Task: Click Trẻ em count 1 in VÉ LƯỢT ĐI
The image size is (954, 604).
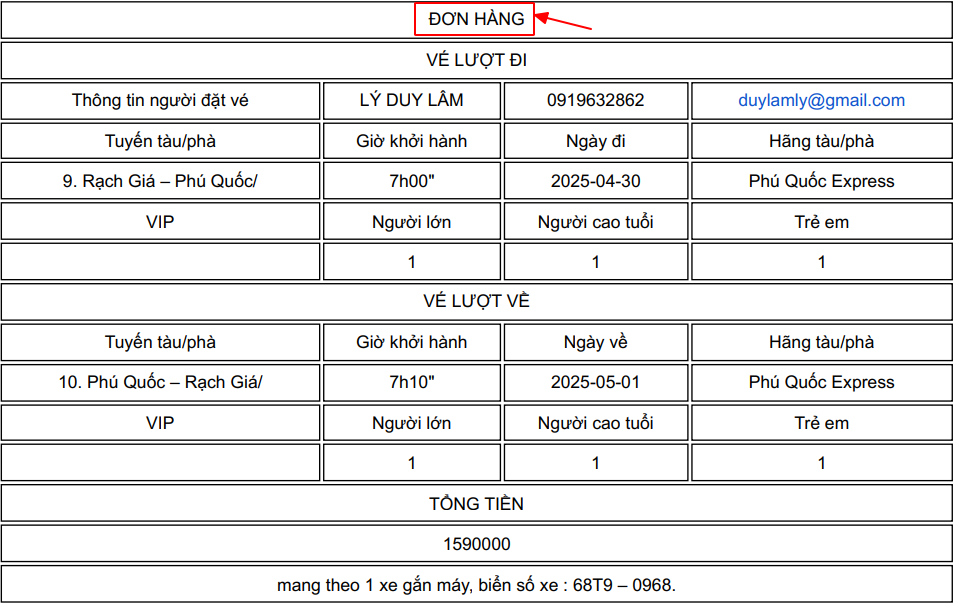Action: pos(821,262)
